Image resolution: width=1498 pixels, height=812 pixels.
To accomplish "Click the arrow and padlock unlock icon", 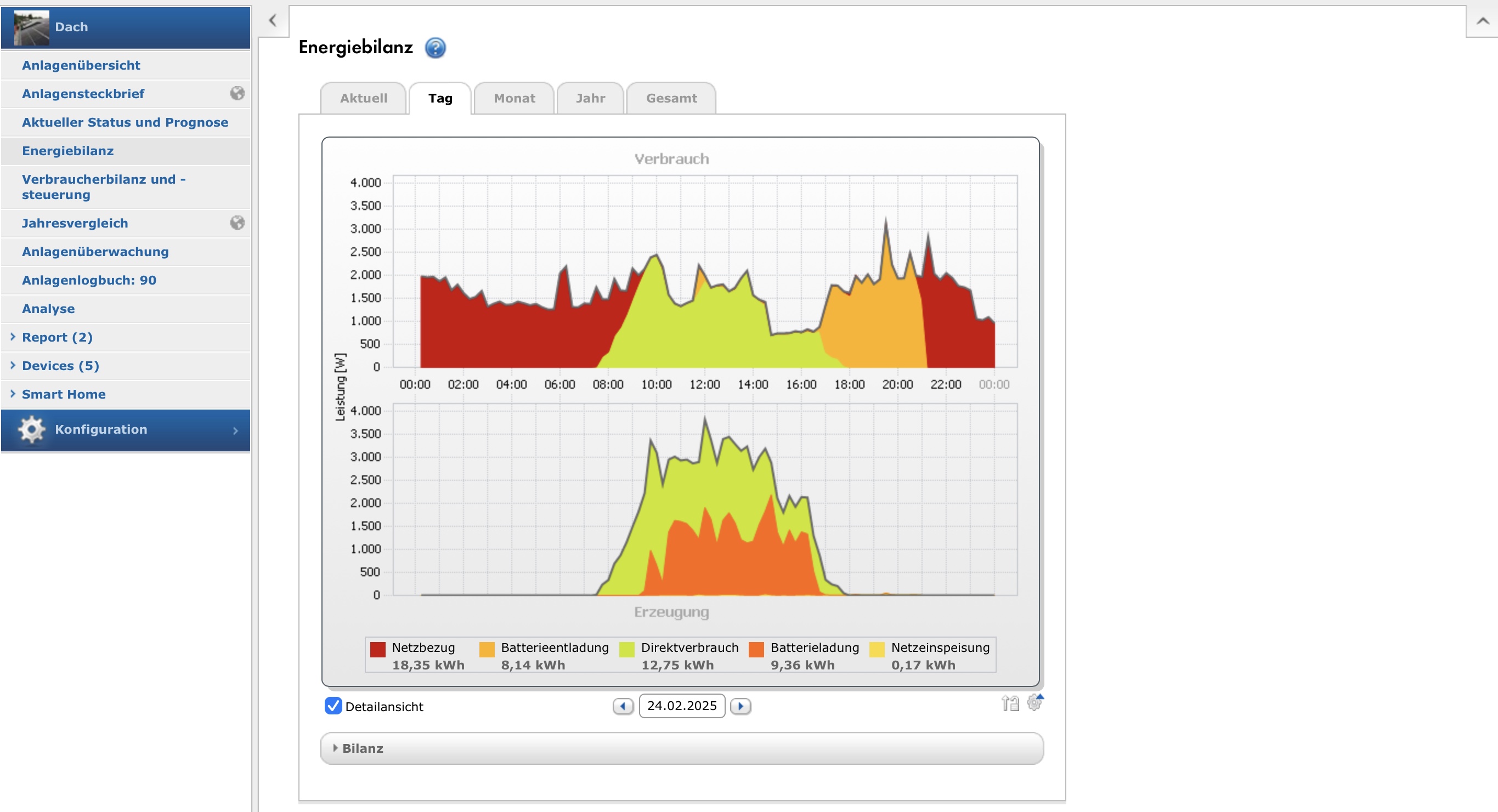I will pos(1010,704).
